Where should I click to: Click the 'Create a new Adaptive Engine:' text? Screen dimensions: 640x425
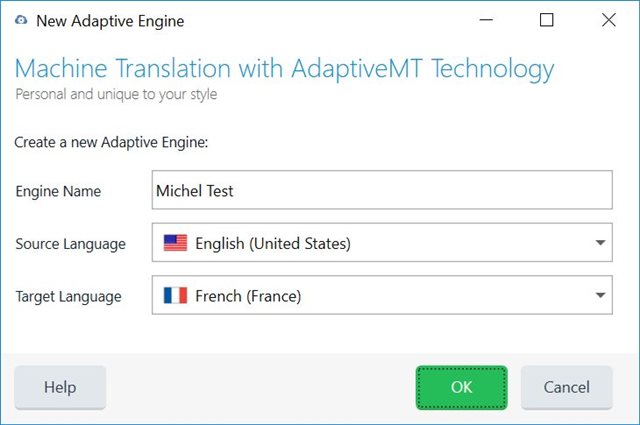pos(111,142)
